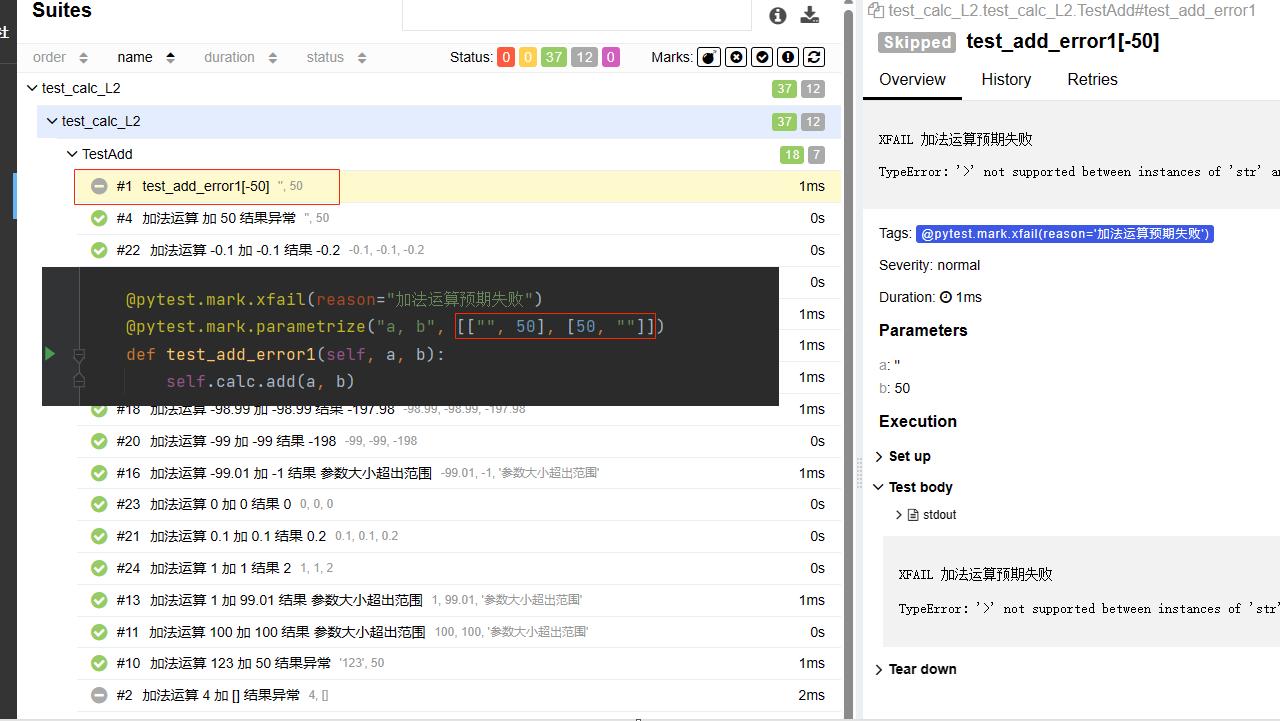Open test #11 加法运算 100 加 100
This screenshot has width=1280, height=721.
tap(458, 632)
